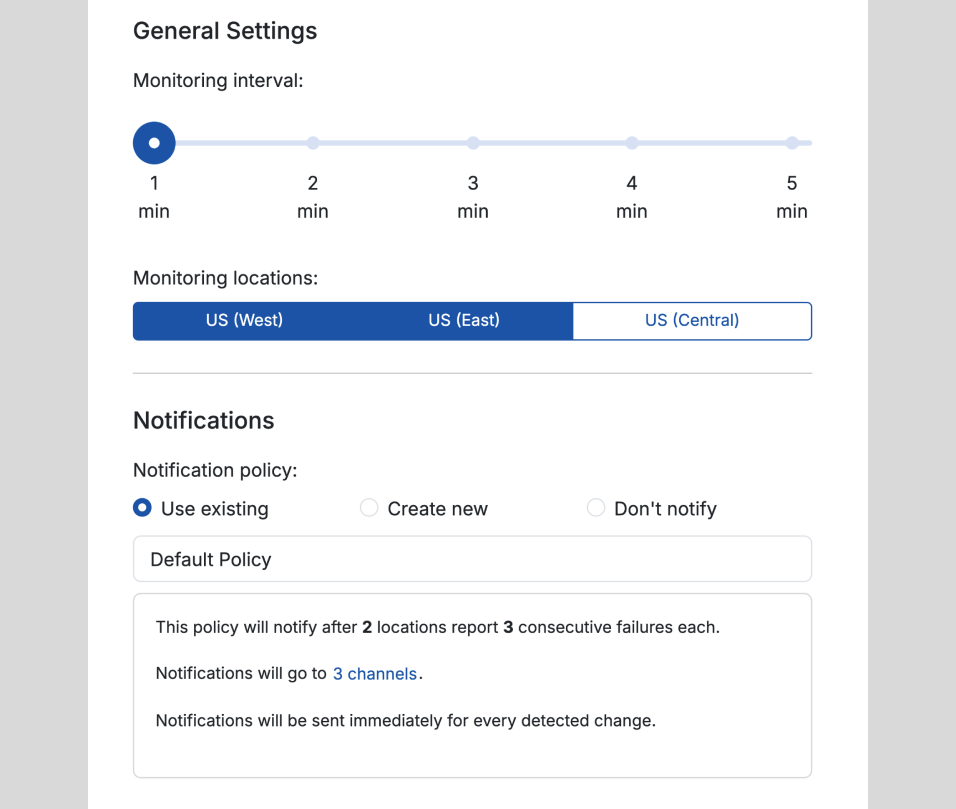Select the Use existing radio button
The height and width of the screenshot is (809, 956).
(x=142, y=508)
